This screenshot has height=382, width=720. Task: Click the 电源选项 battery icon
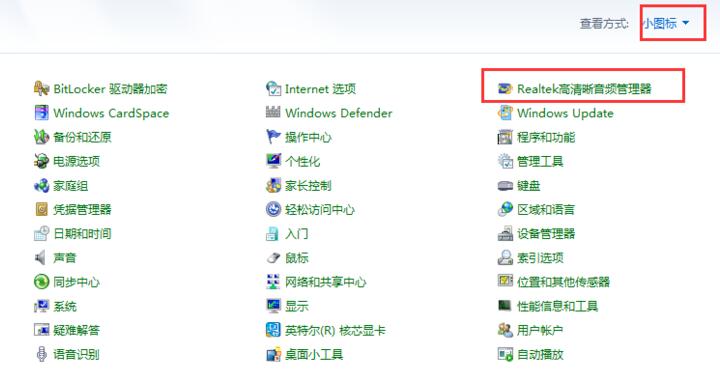coord(41,161)
